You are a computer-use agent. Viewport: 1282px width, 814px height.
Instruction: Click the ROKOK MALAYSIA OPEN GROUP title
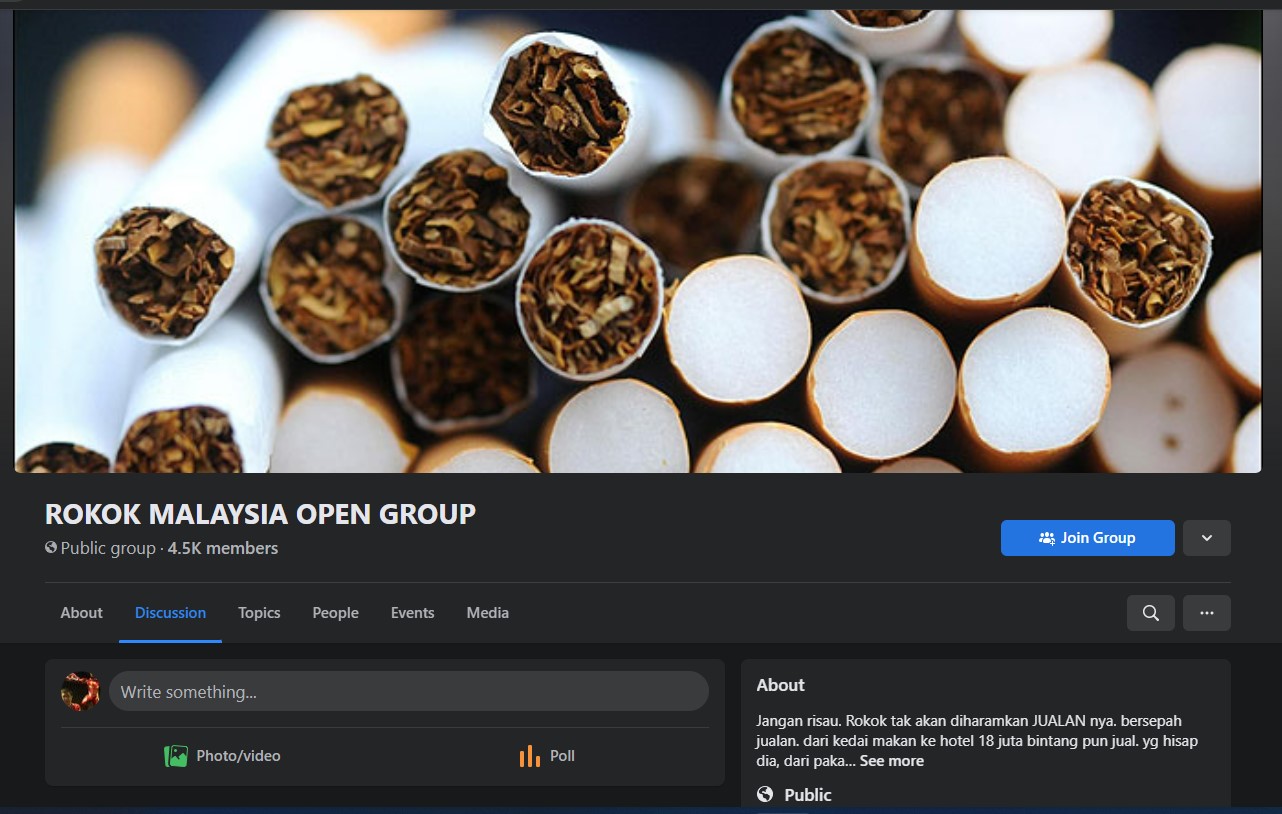260,514
